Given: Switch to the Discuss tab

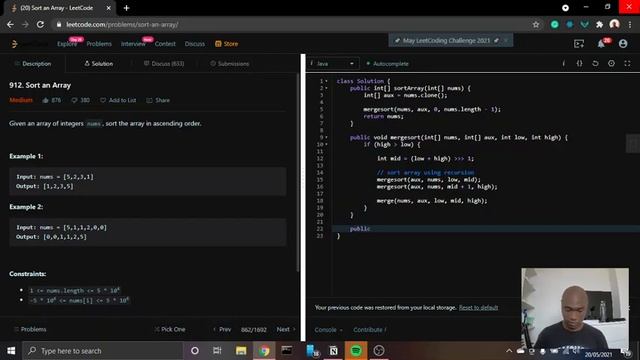Looking at the screenshot, I should [x=164, y=64].
